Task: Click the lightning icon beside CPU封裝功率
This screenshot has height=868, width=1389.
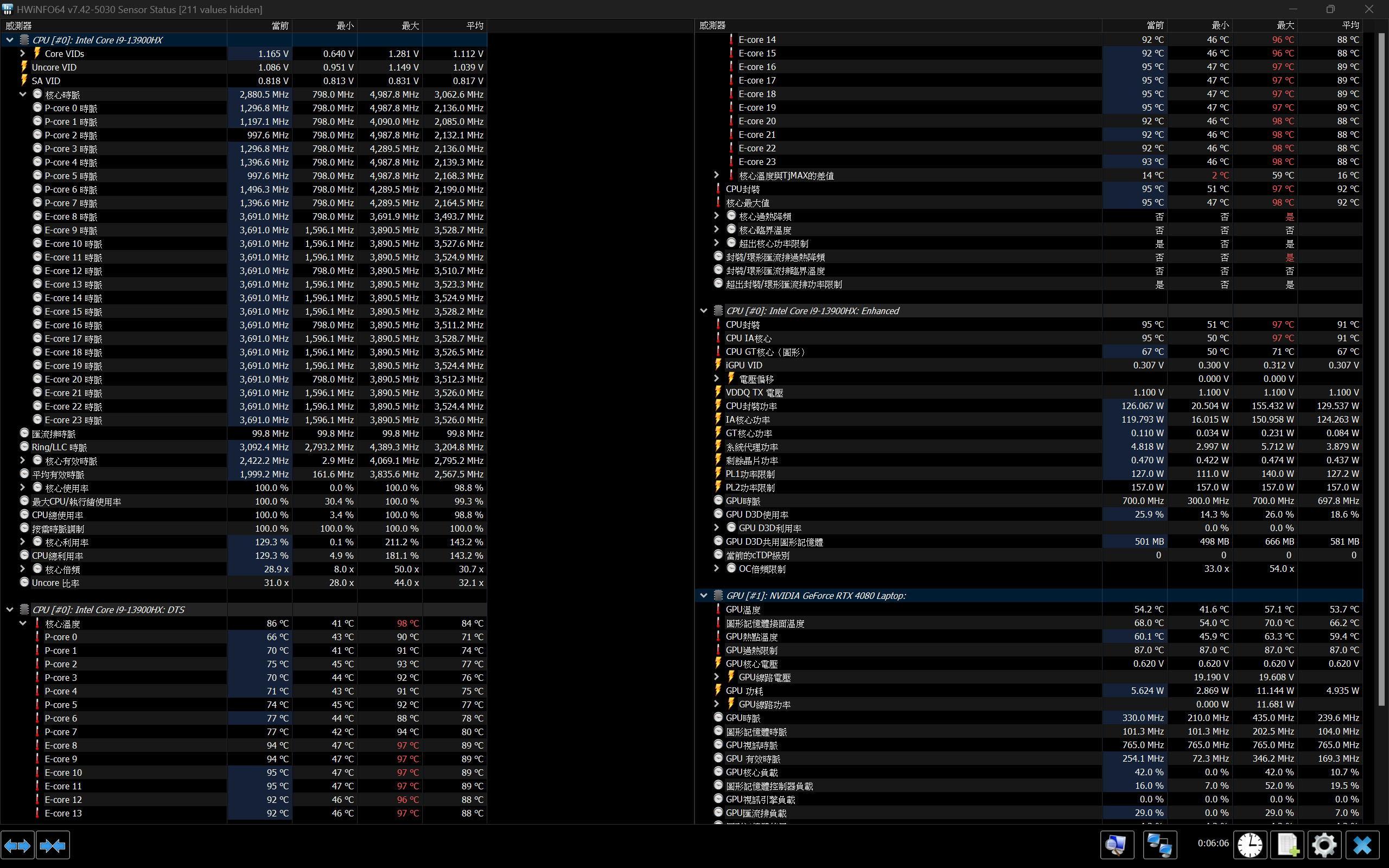Action: (x=718, y=406)
